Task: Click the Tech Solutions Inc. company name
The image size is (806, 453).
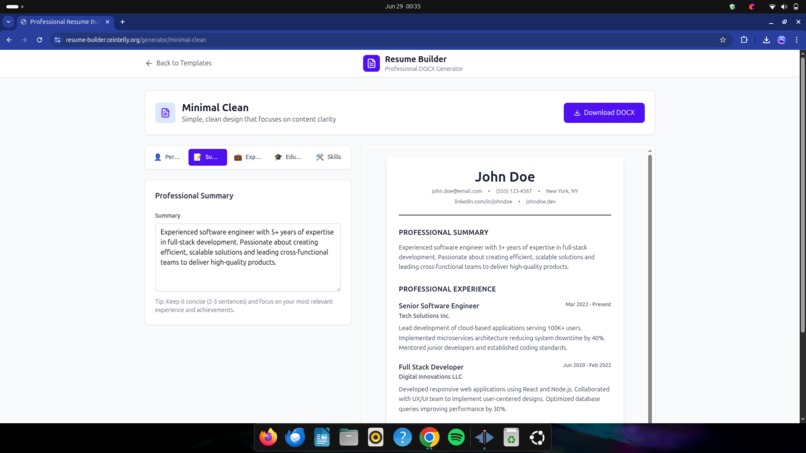Action: [424, 316]
